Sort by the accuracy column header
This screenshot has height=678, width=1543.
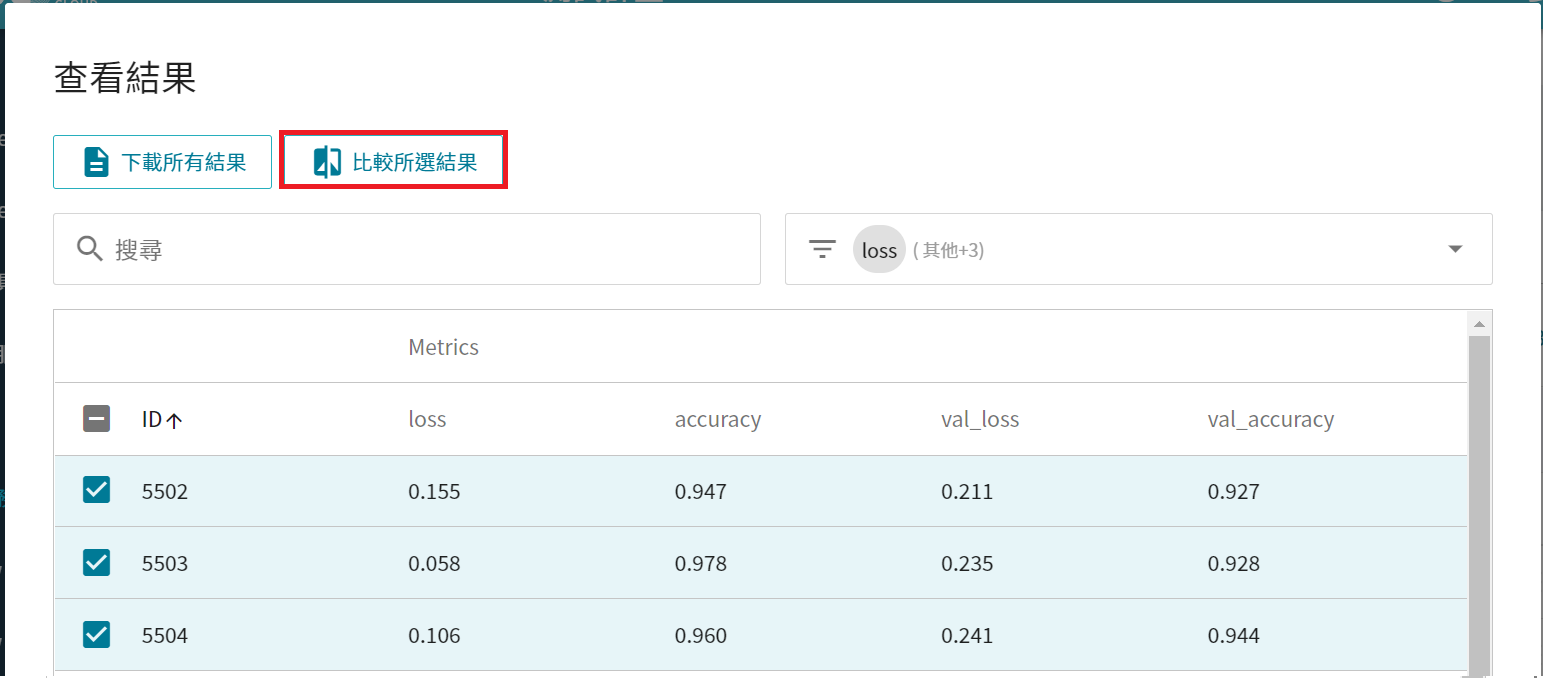(x=717, y=420)
